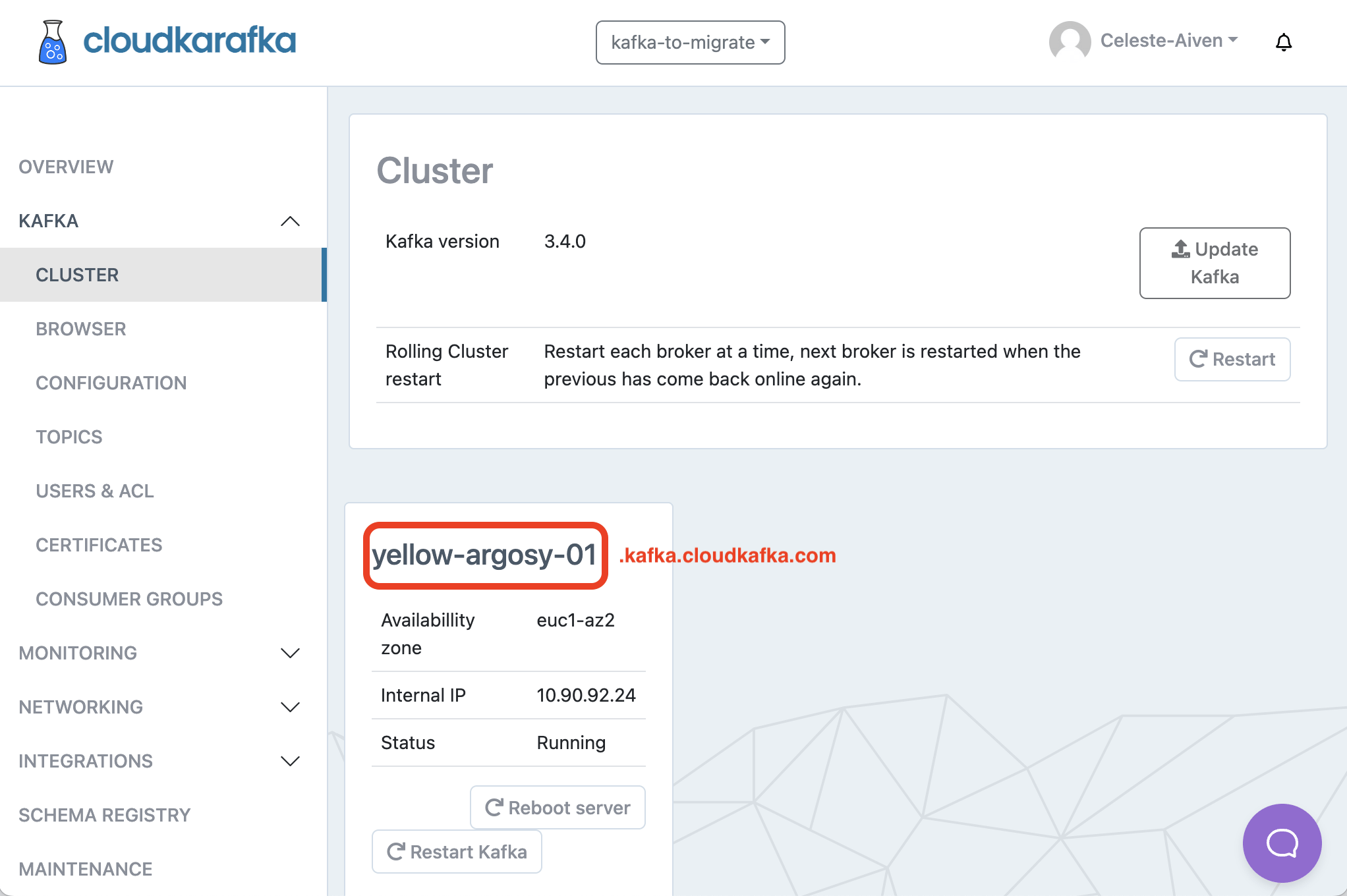Expand the MONITORING sidebar section

[290, 653]
